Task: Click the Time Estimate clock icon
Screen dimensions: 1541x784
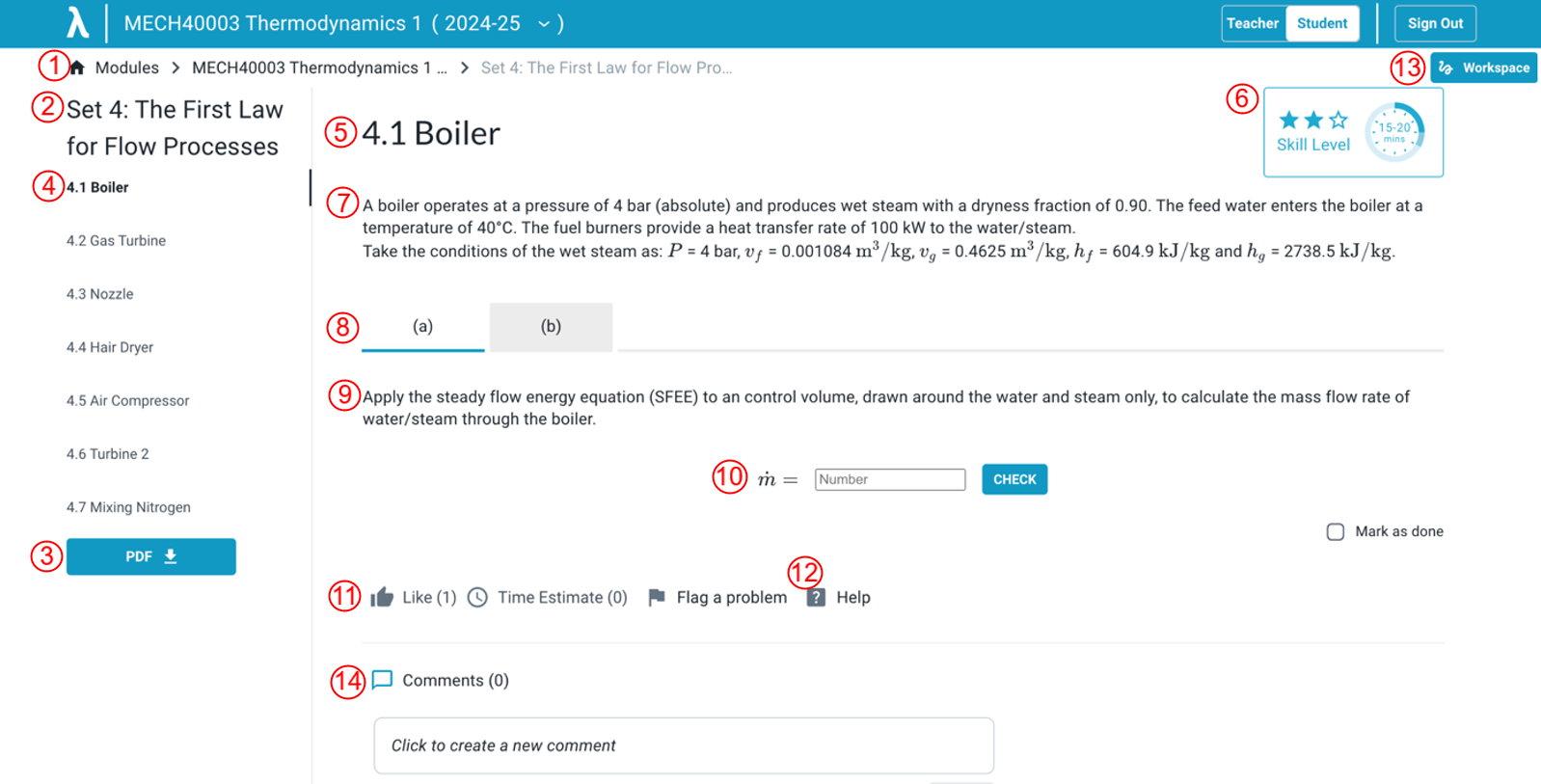Action: click(x=478, y=597)
